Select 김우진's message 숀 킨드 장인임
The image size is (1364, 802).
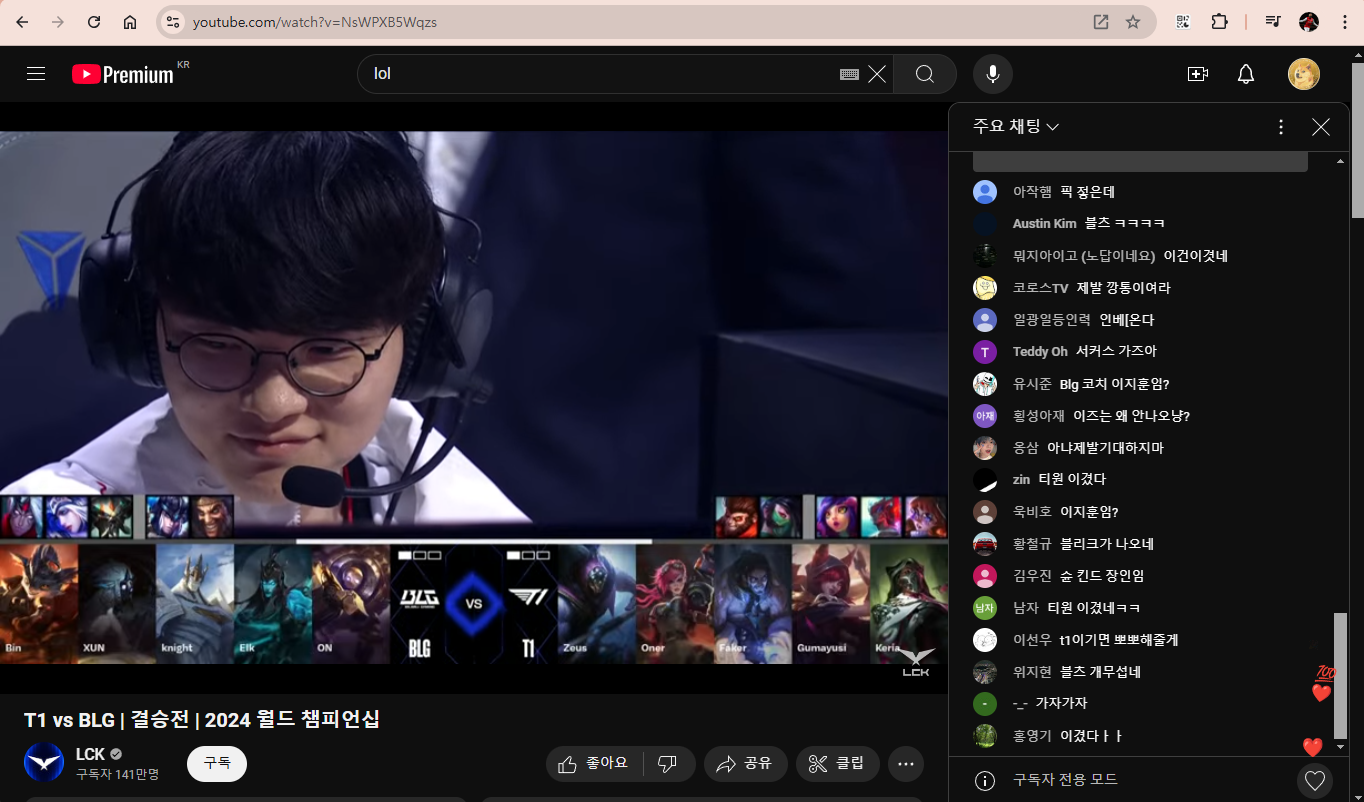(x=1102, y=575)
